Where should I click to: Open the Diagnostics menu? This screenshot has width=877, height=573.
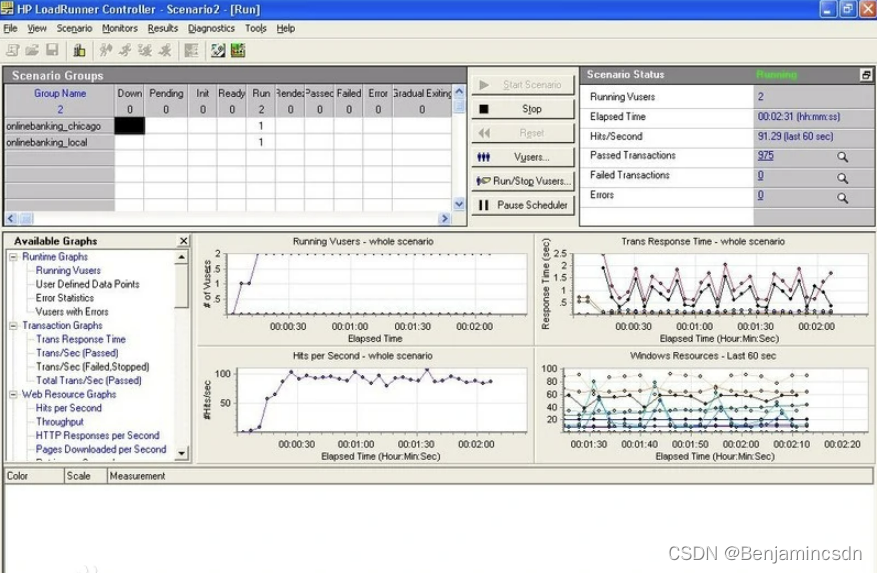click(x=211, y=28)
